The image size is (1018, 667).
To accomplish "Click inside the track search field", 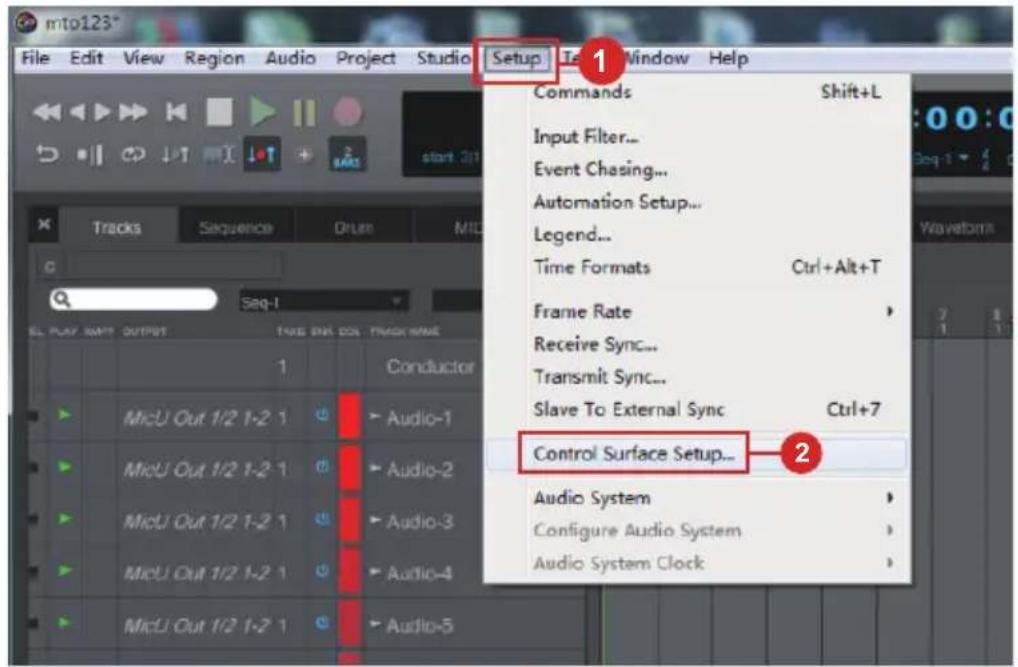I will pos(133,299).
